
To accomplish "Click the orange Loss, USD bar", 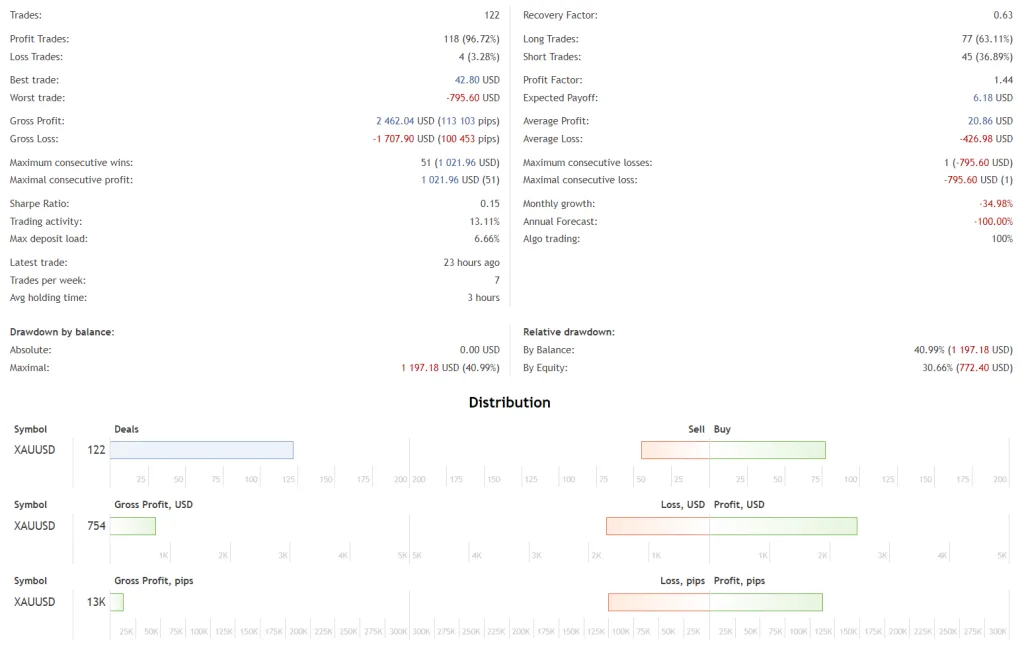I will pos(657,526).
